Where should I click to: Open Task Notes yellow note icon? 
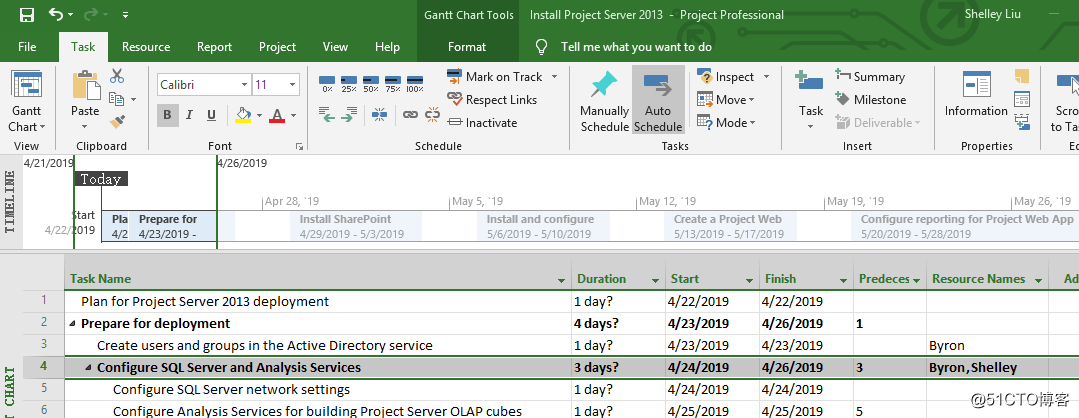click(1022, 76)
